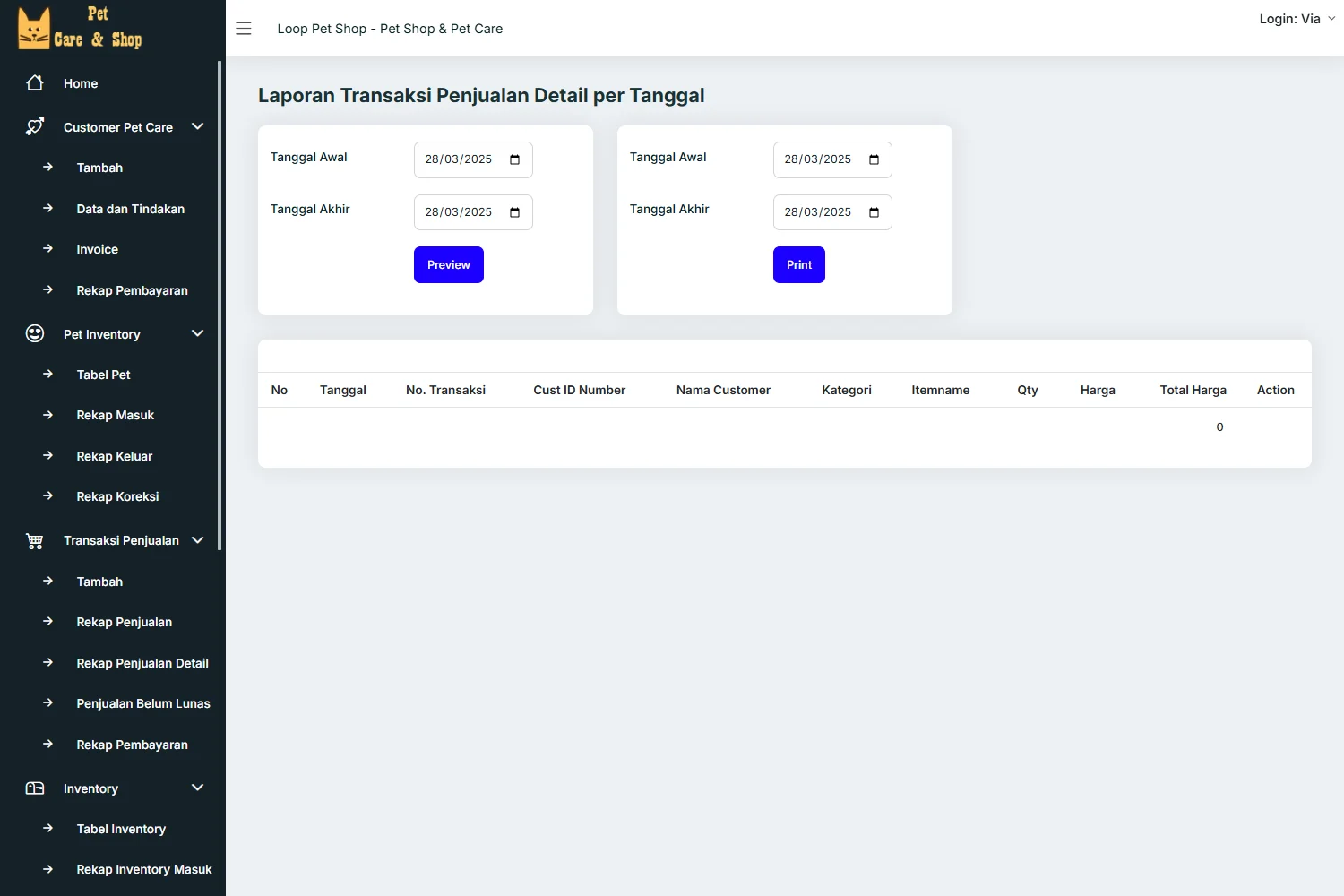Click arrow icon beside Rekap Masuk
The image size is (1344, 896).
pos(48,414)
